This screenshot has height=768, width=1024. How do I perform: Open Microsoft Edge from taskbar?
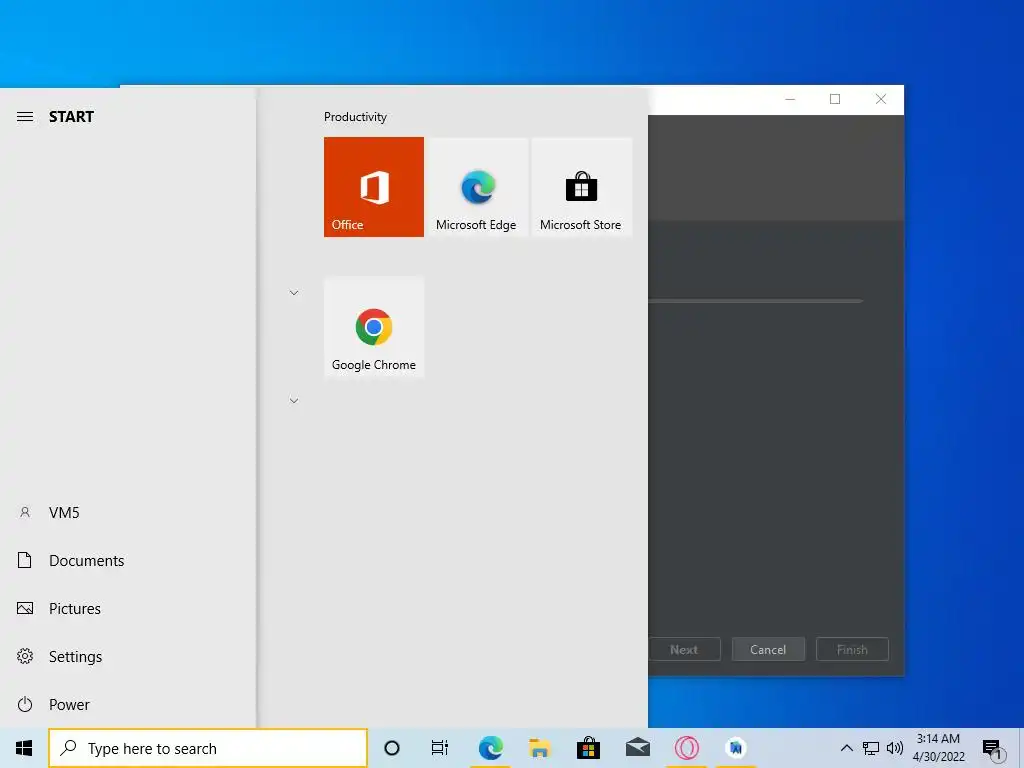(490, 748)
